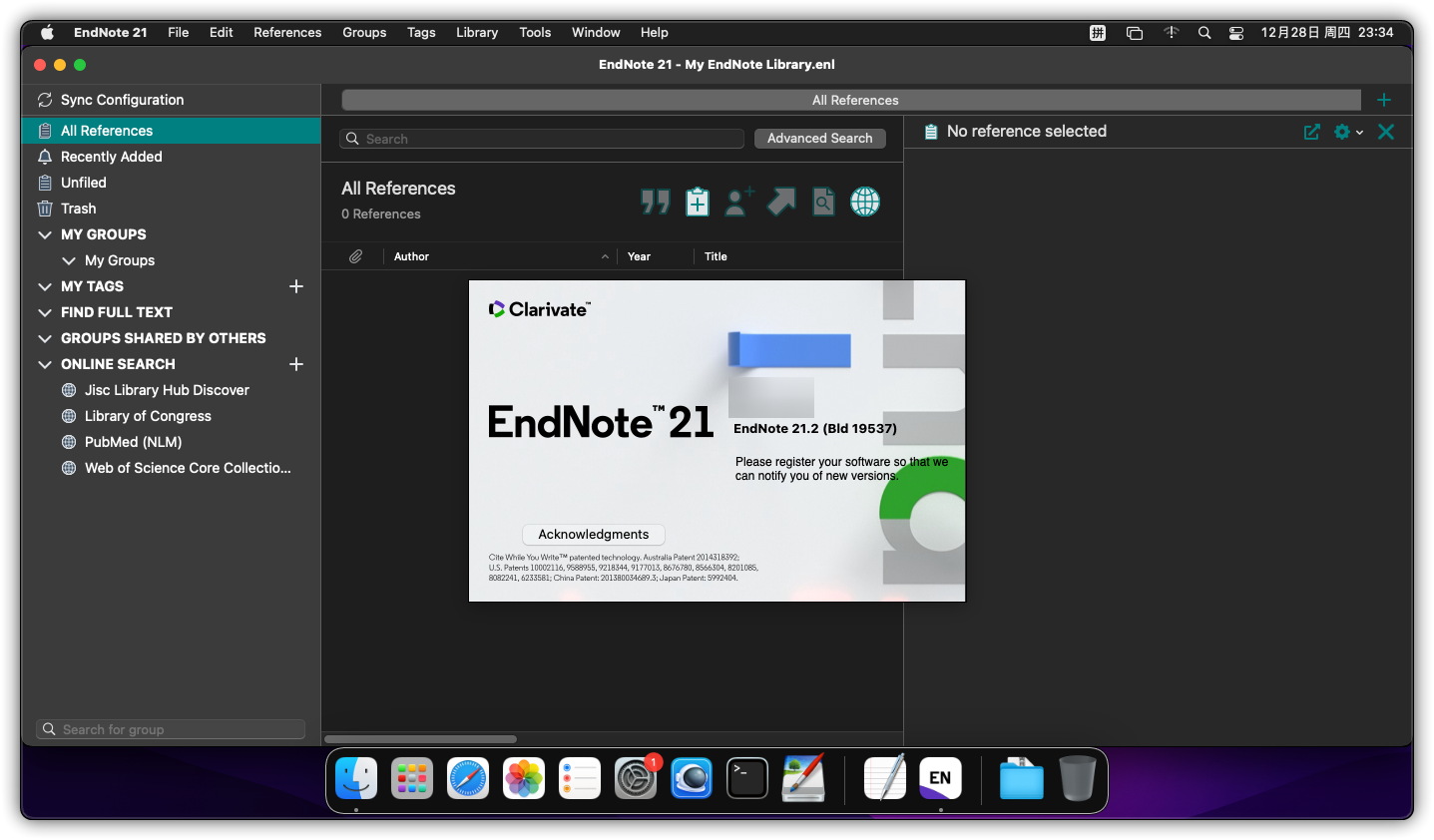This screenshot has width=1434, height=840.
Task: Click the New Reference clipboard icon
Action: point(698,203)
